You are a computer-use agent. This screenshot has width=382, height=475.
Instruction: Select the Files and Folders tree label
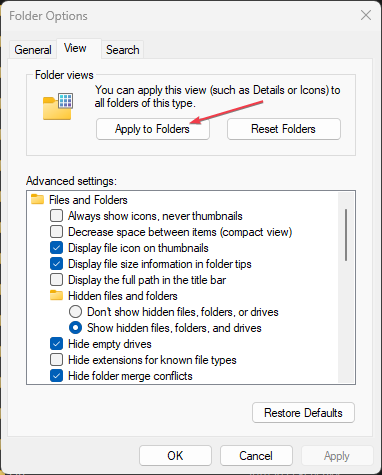tap(88, 200)
